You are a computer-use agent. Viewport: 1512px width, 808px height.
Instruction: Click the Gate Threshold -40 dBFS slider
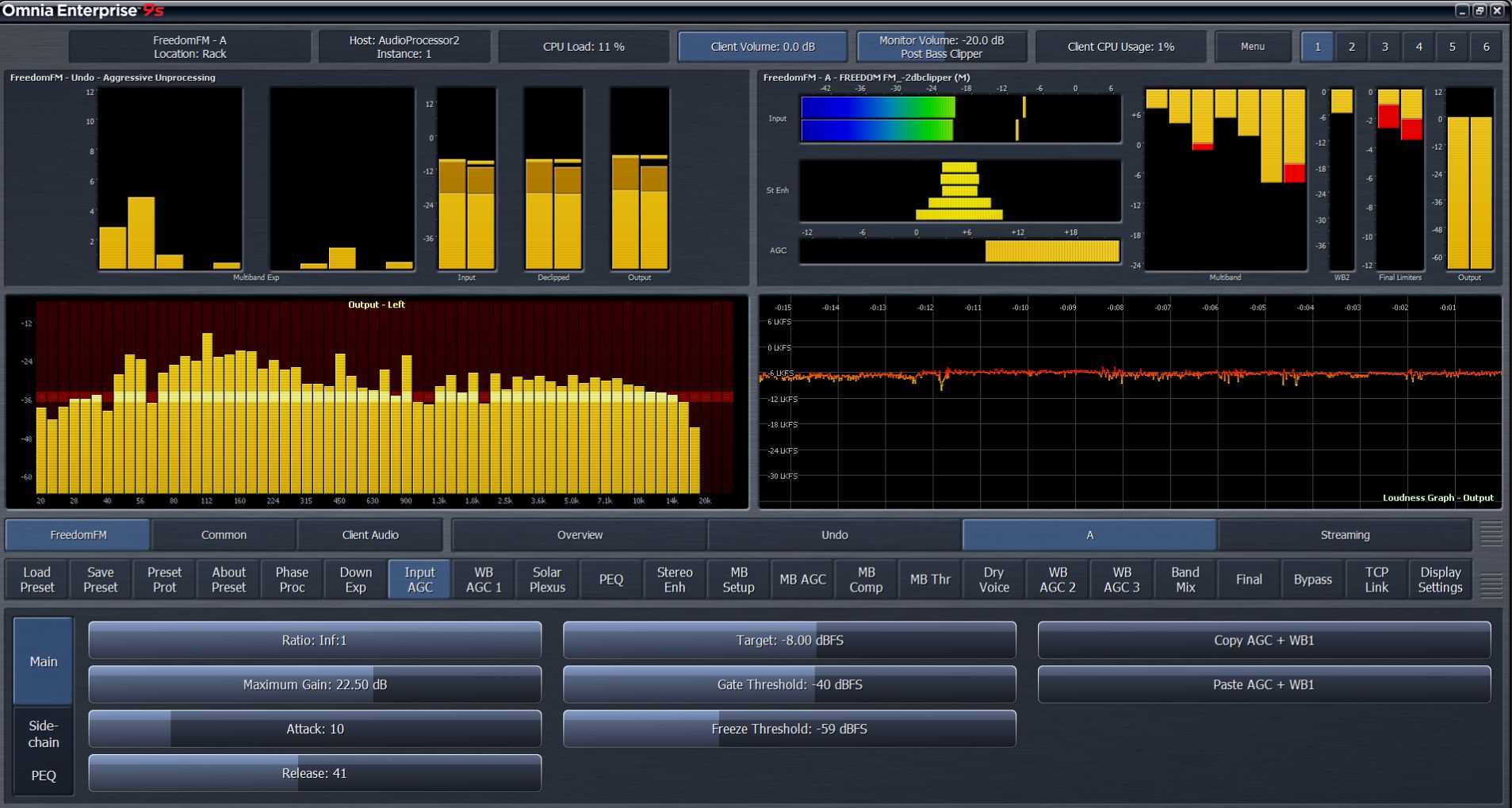coord(789,684)
